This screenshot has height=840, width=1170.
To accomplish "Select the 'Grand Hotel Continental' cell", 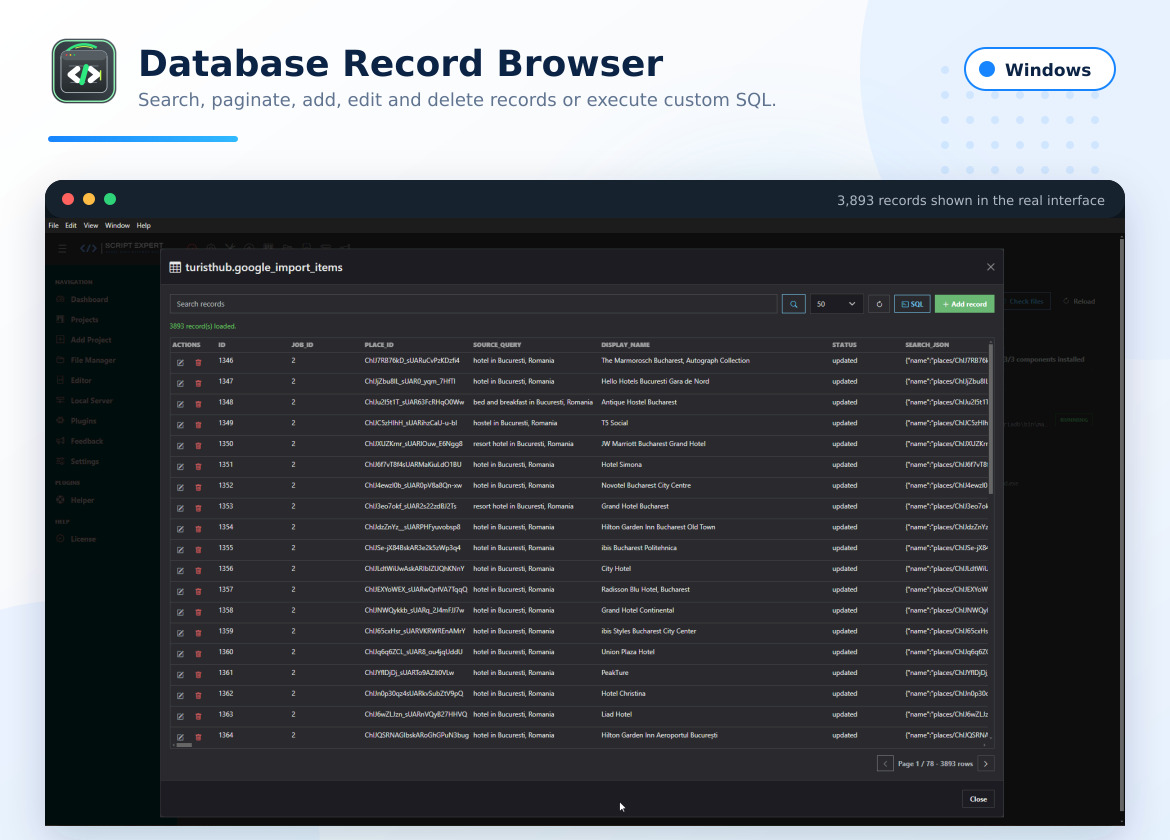I will (638, 610).
